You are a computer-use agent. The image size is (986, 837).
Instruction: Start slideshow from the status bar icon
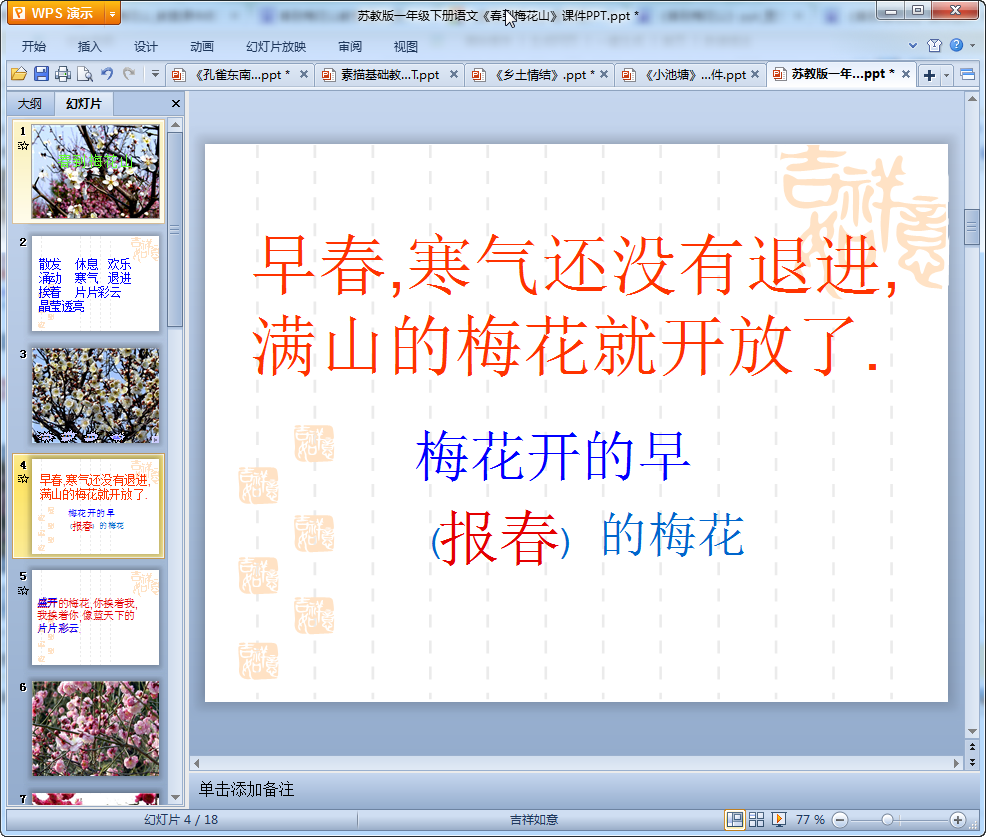pos(779,819)
